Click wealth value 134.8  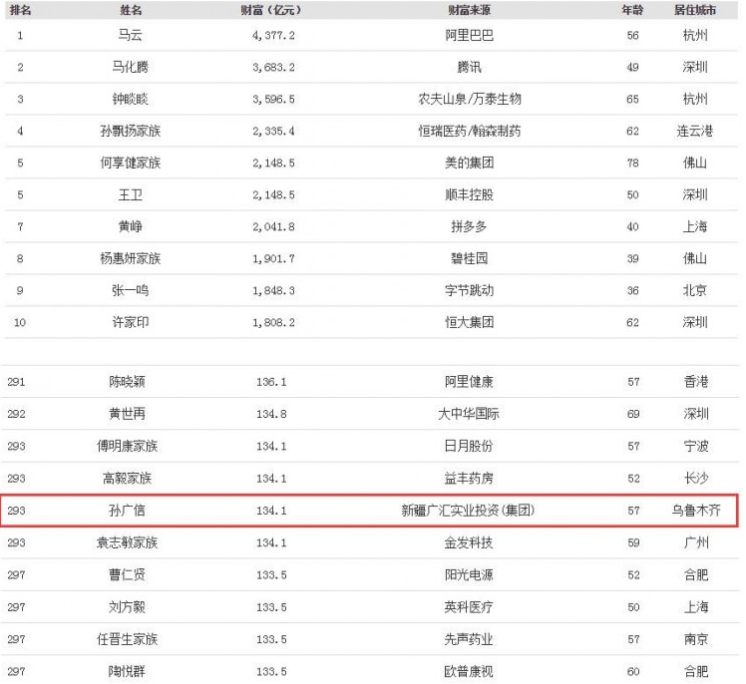271,414
